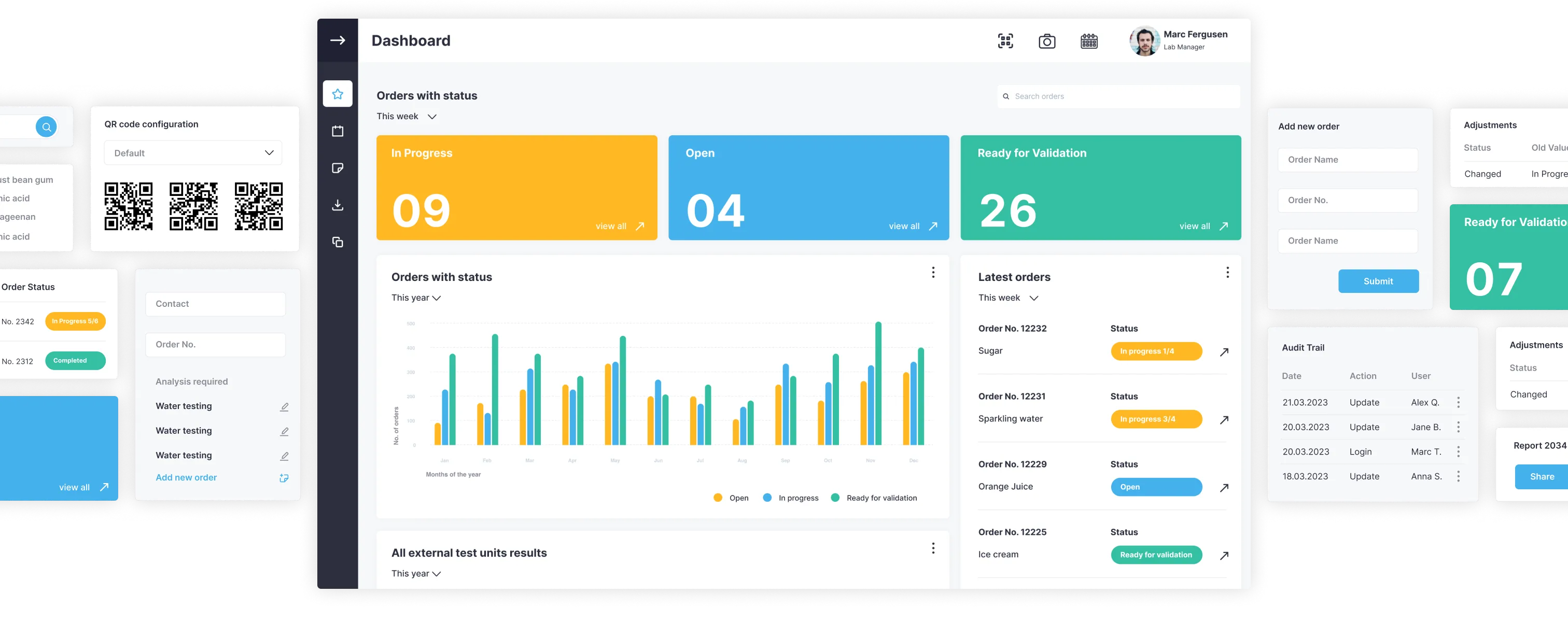
Task: Click the QR scan icon in header
Action: pos(1005,41)
